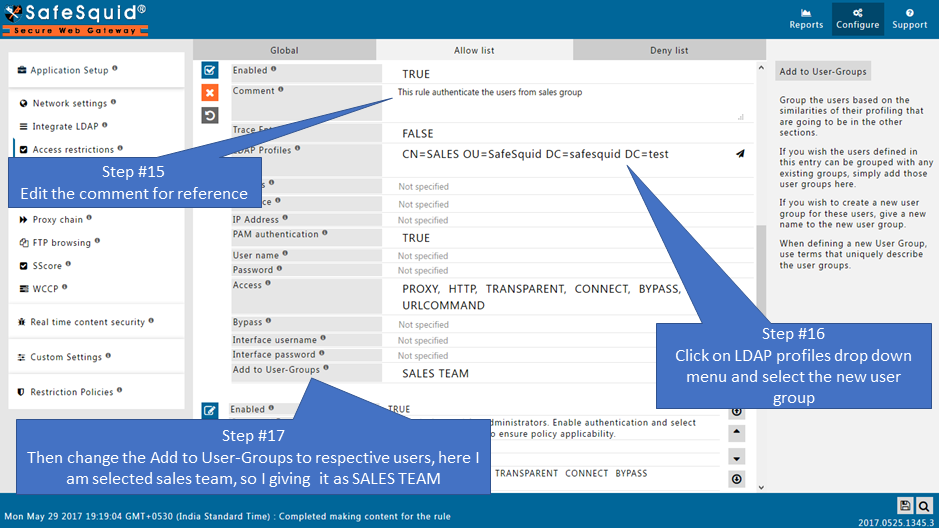Reset the rule with the undo icon

click(210, 115)
